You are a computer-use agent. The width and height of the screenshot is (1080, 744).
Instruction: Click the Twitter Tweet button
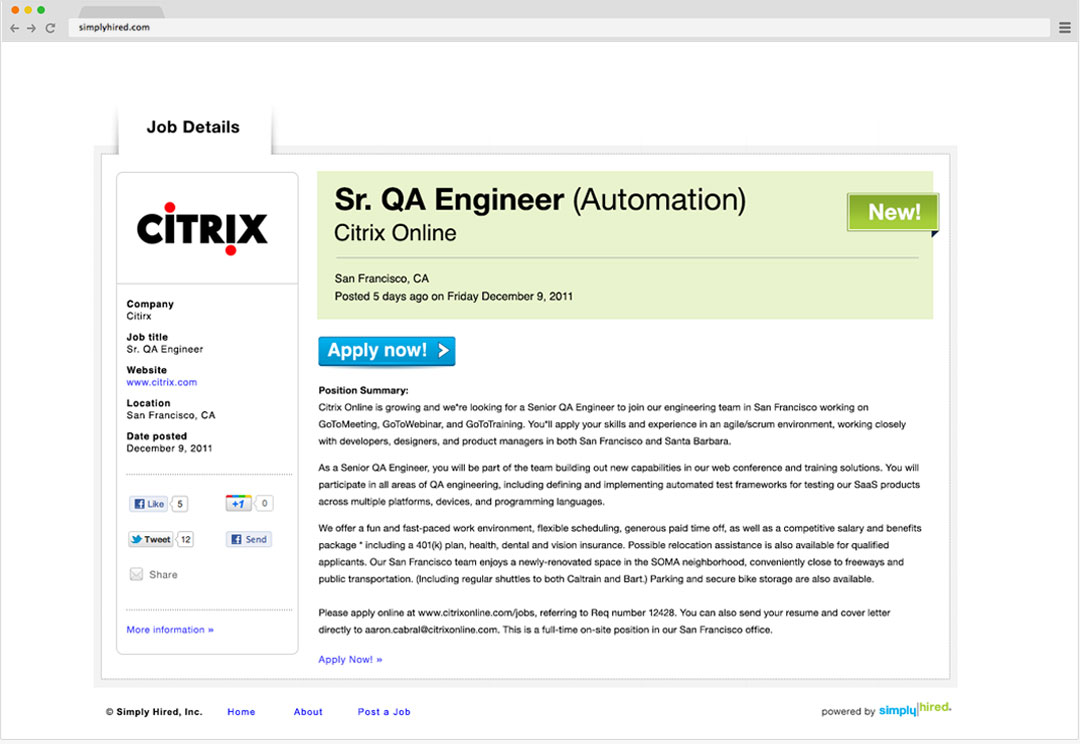click(x=150, y=539)
